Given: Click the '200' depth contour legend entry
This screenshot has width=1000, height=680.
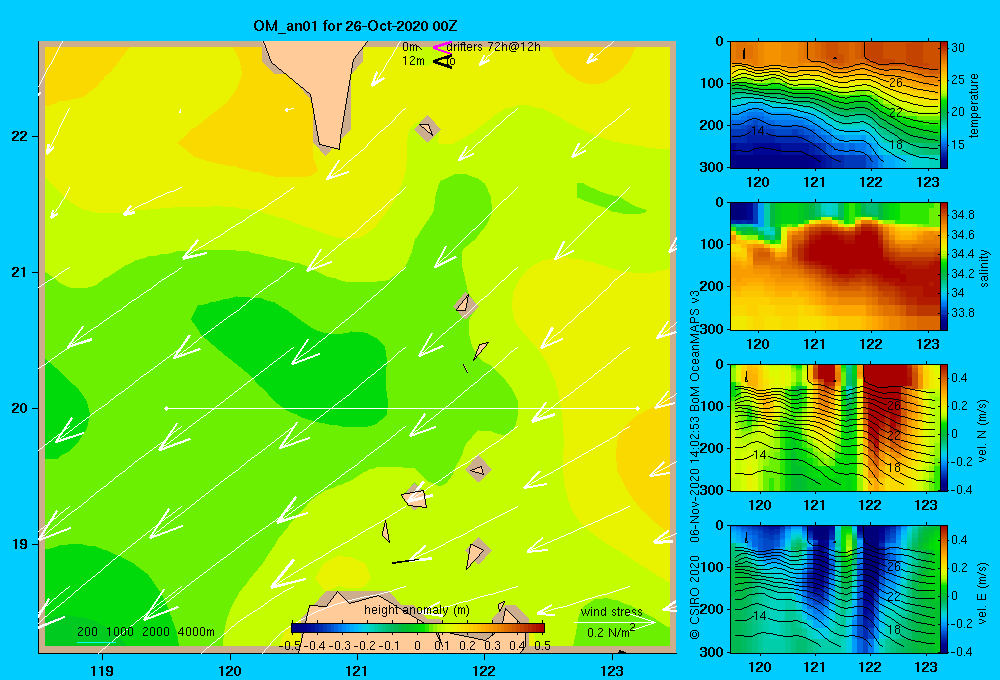Looking at the screenshot, I should click(87, 632).
